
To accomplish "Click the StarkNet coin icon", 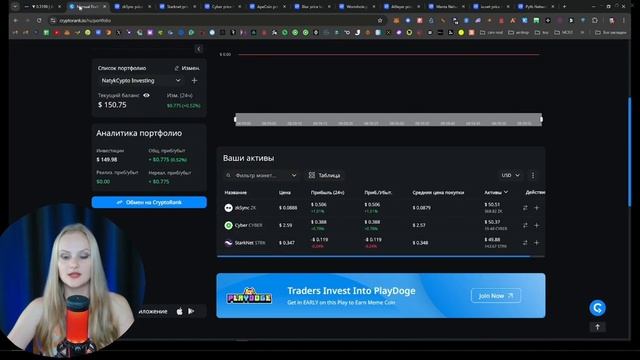I will click(229, 243).
